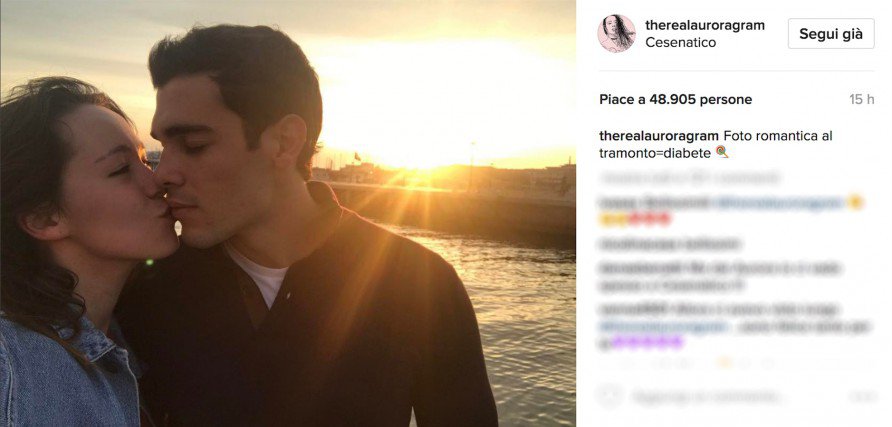View the list of 48.905 people who liked
This screenshot has height=427, width=892.
675,99
